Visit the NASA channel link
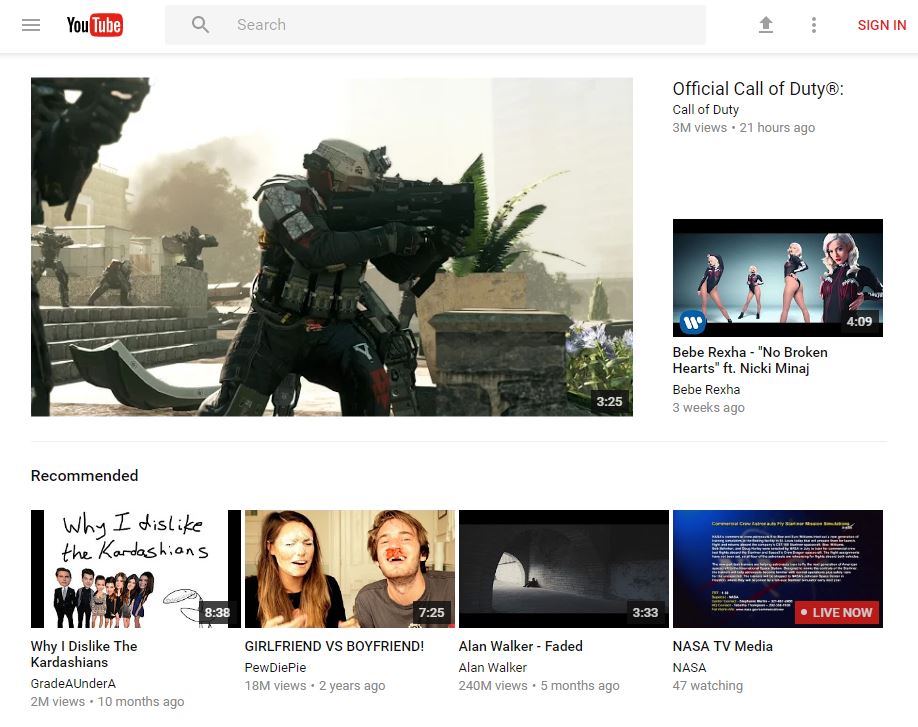This screenshot has width=918, height=727. pos(689,667)
